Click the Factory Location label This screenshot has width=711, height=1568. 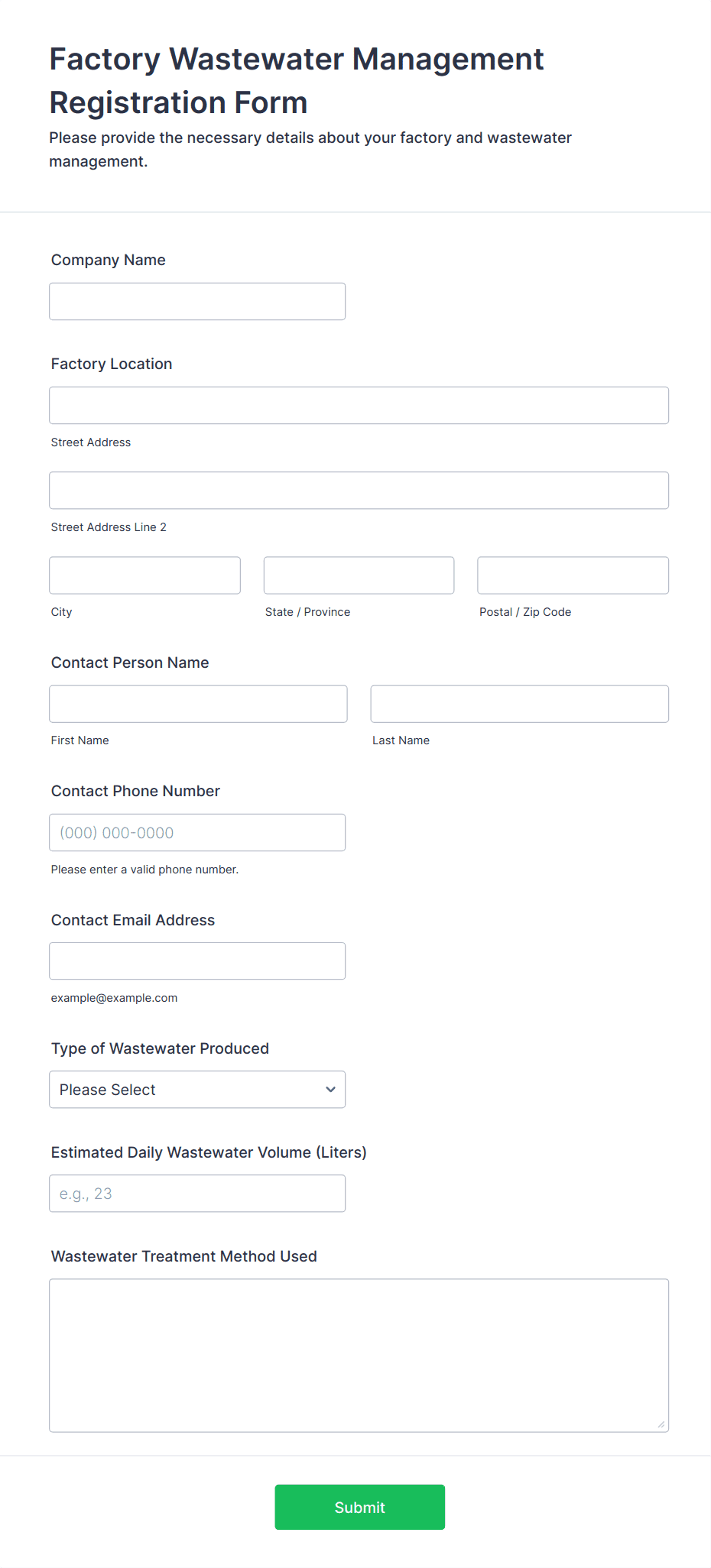pyautogui.click(x=112, y=364)
